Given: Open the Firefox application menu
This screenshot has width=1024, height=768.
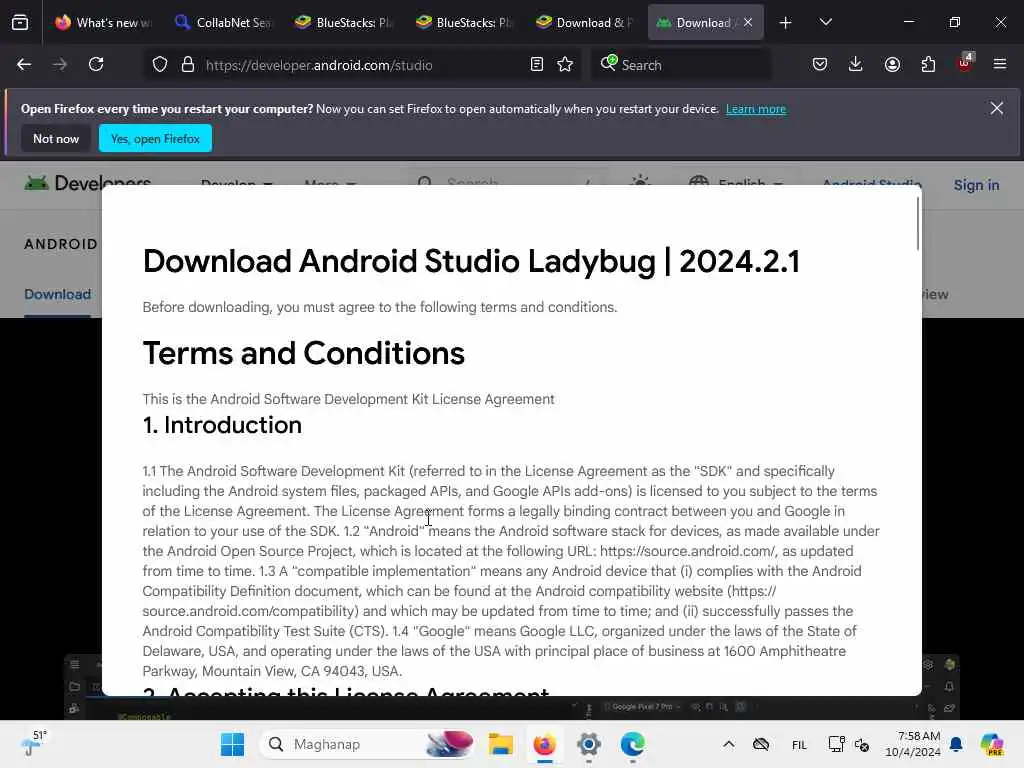Looking at the screenshot, I should pos(1000,65).
